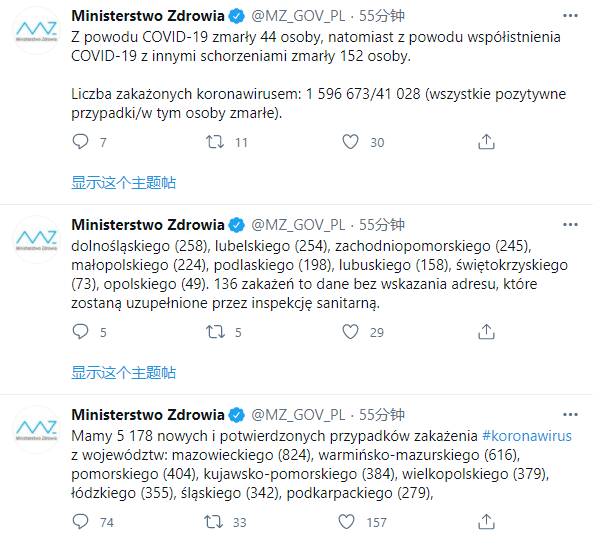Open more options menu on the second tweet
593x551 pixels.
[570, 225]
